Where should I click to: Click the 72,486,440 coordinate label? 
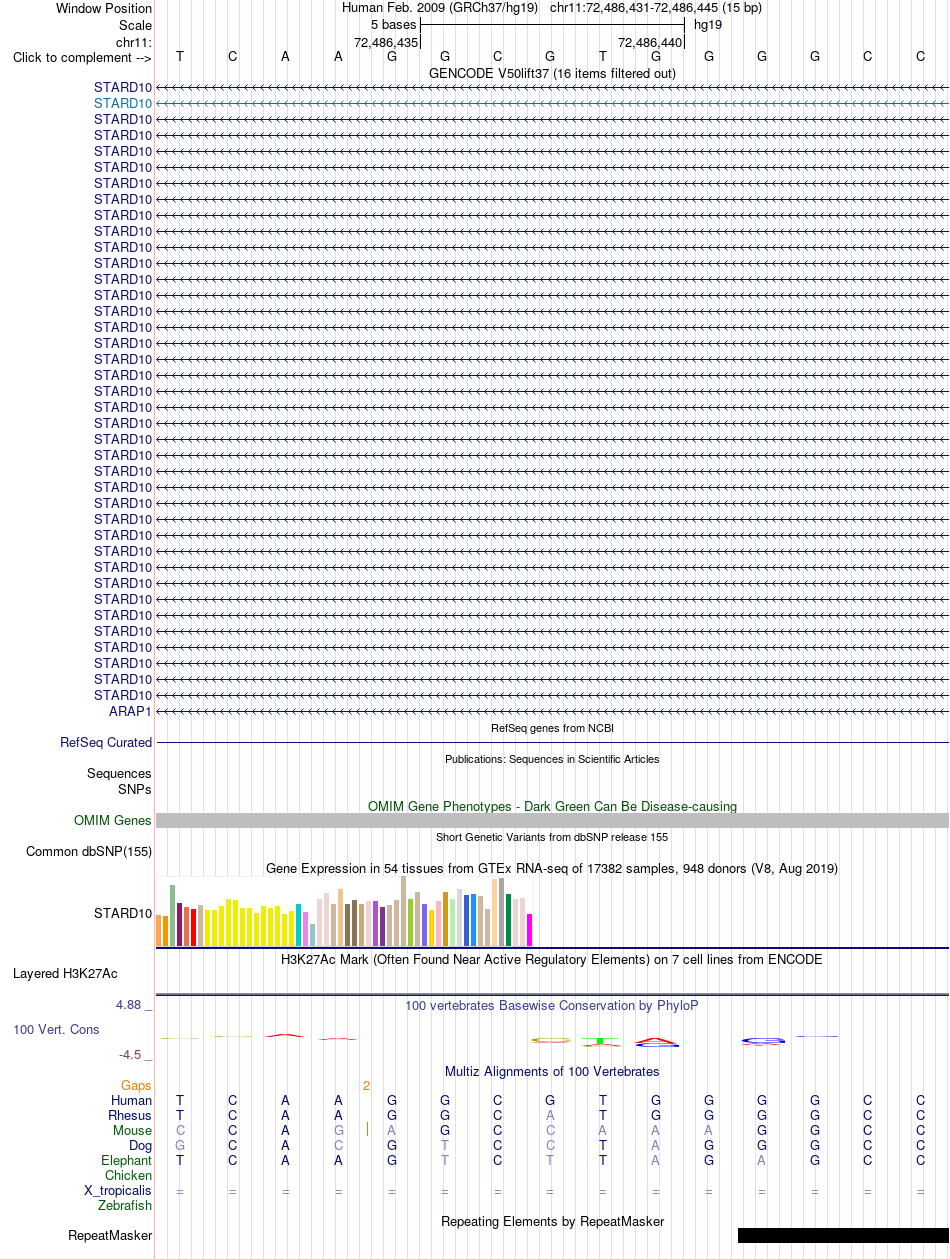click(x=650, y=42)
